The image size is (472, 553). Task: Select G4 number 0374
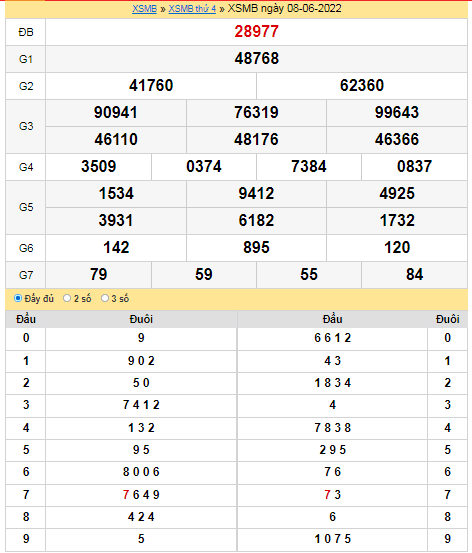[204, 166]
